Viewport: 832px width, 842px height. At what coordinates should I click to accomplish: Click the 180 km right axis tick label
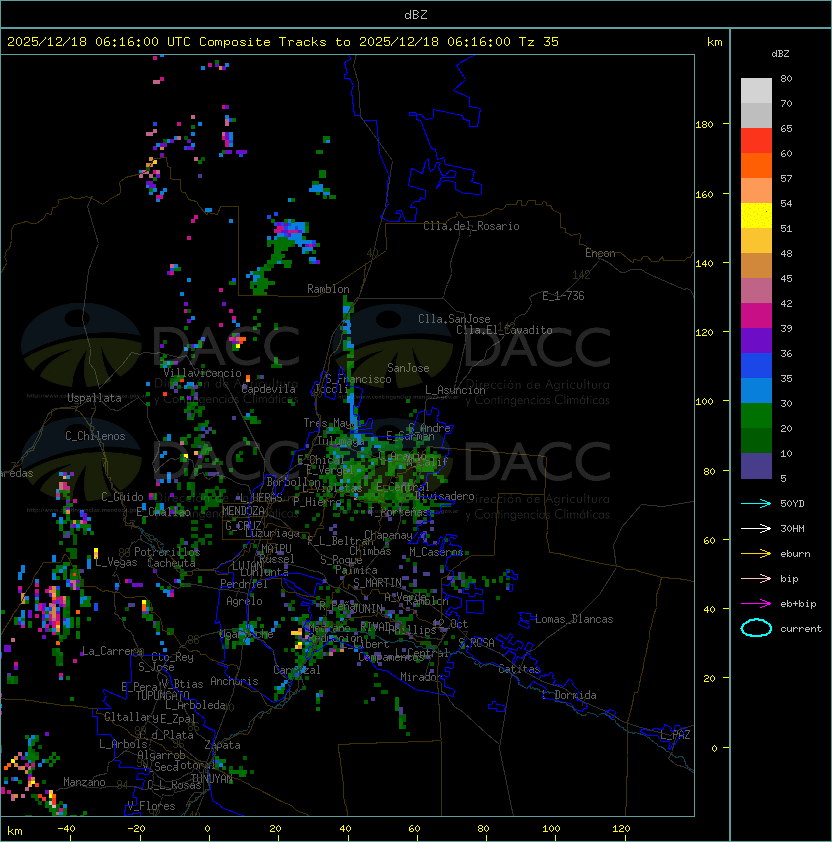[x=704, y=125]
